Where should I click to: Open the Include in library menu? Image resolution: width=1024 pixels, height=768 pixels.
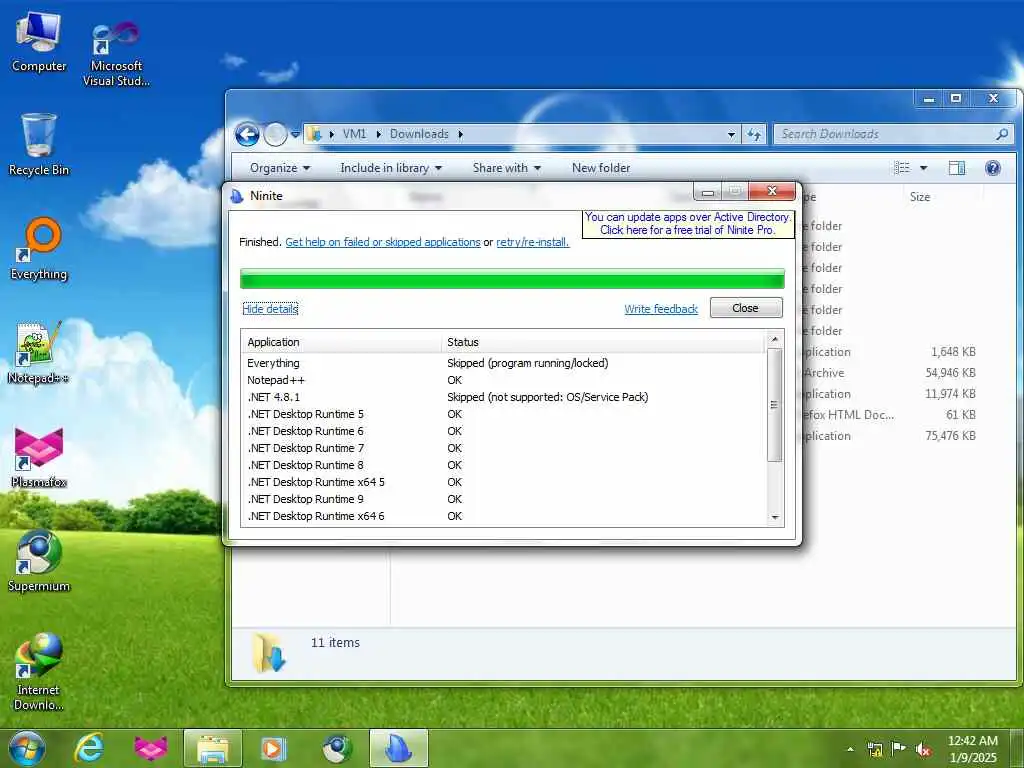(391, 168)
